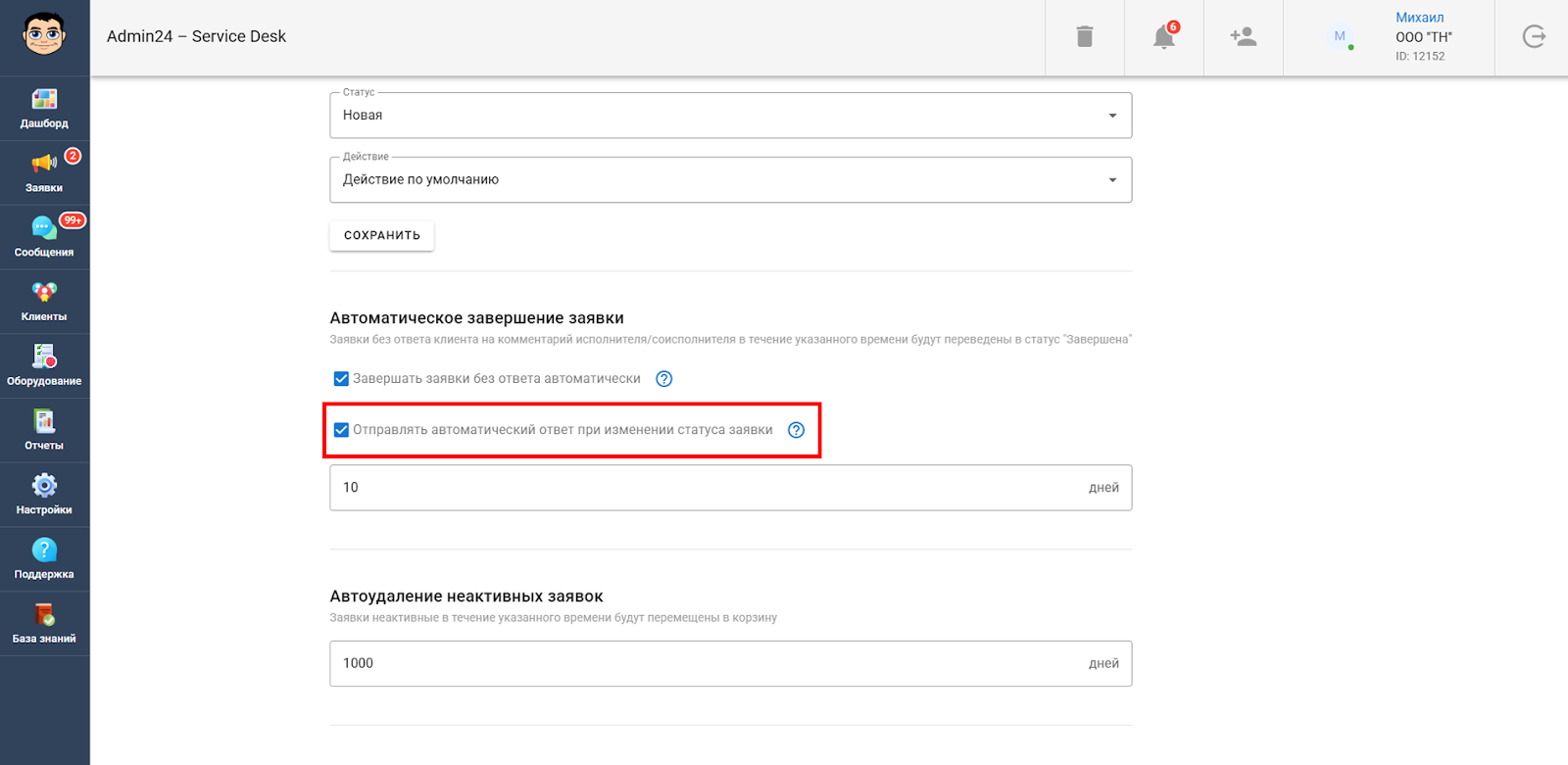1568x765 pixels.
Task: Toggle 'Отправлять автоматический ответ' checkbox
Action: [x=342, y=430]
